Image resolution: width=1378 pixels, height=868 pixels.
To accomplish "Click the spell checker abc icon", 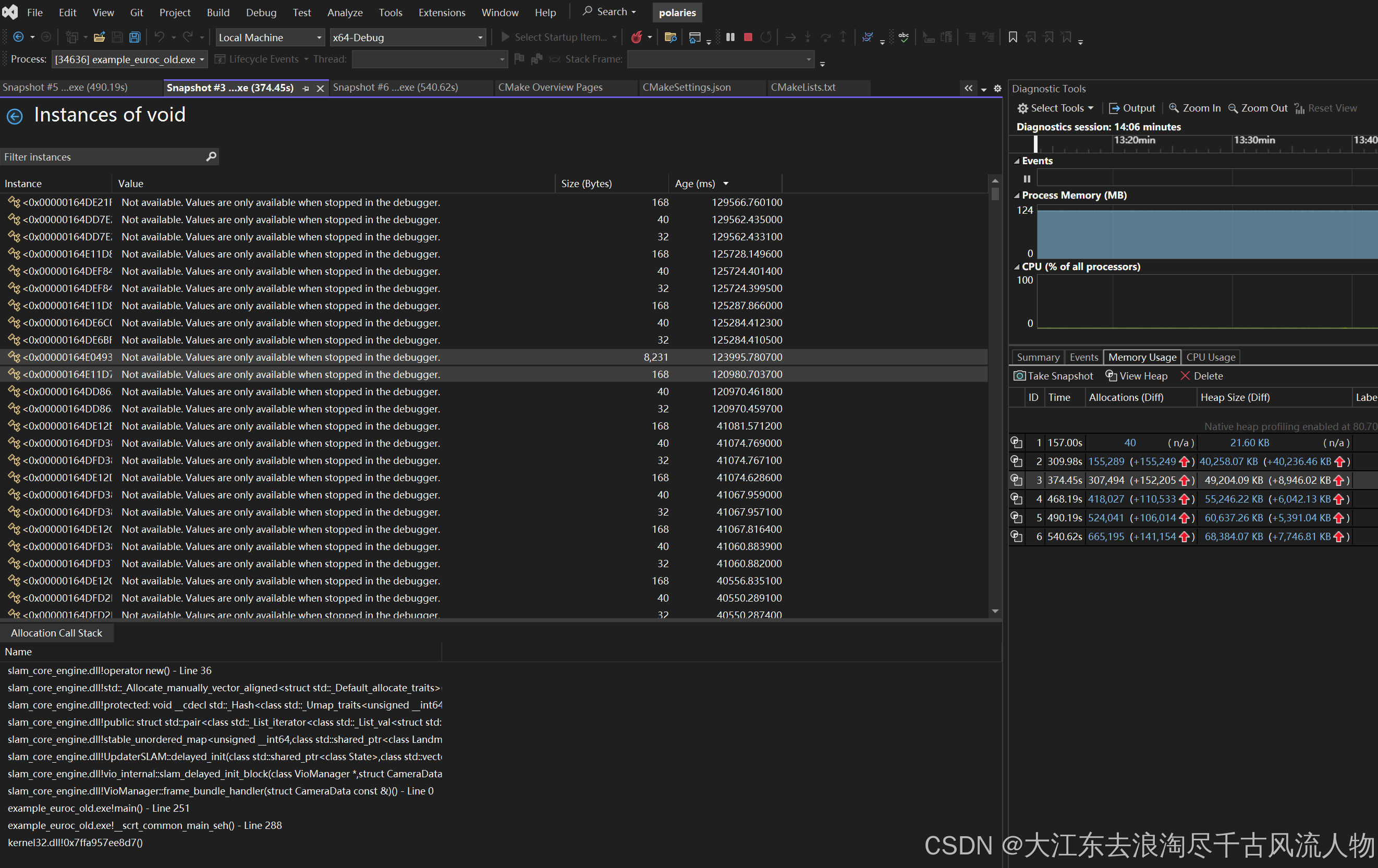I will click(x=904, y=37).
